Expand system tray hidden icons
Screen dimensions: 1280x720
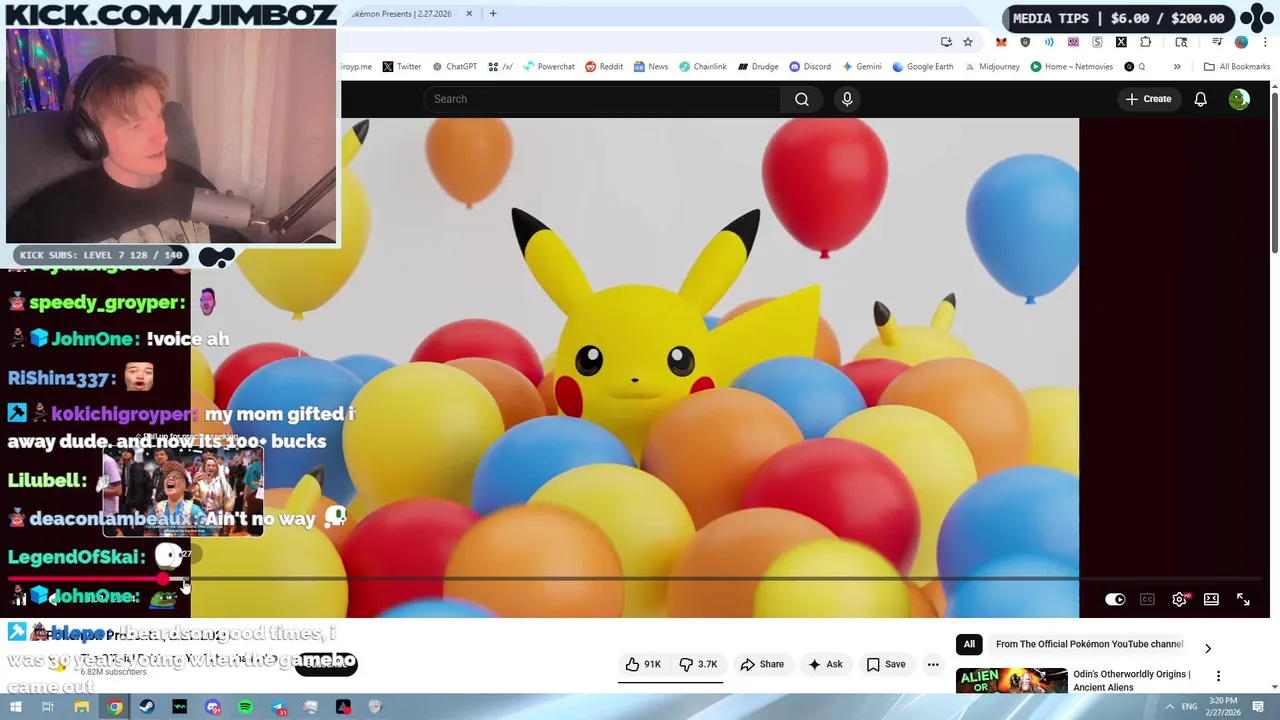1169,707
